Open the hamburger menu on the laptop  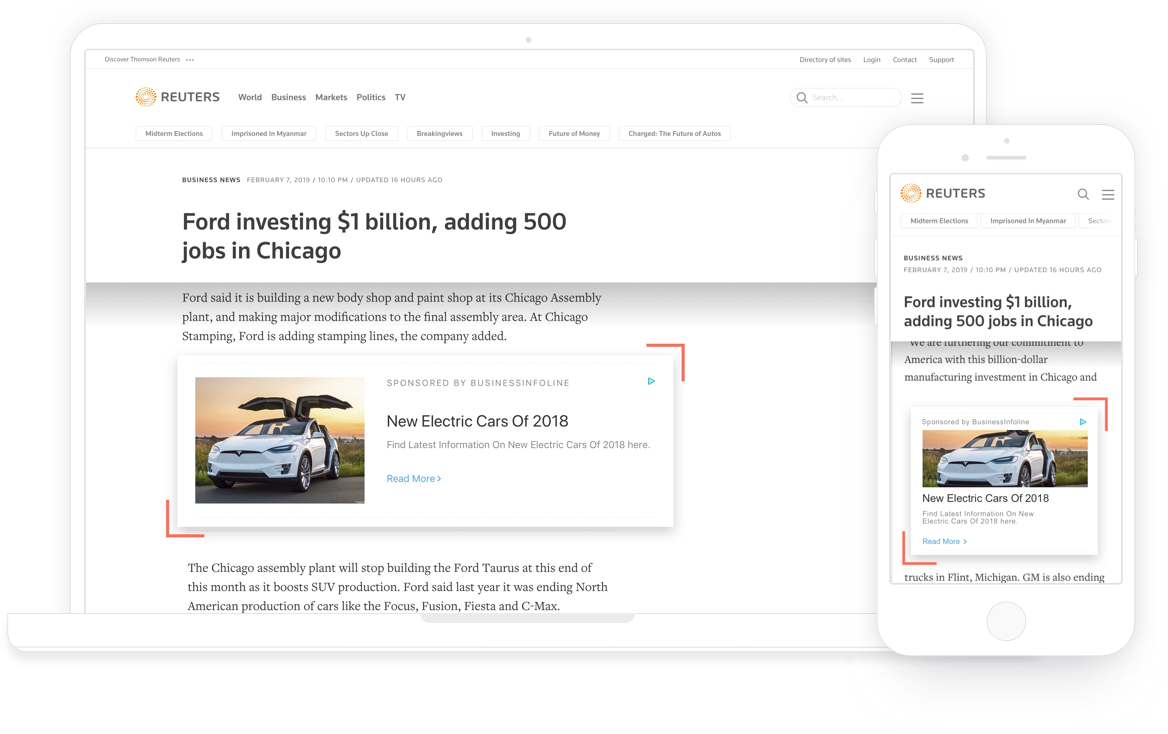point(917,98)
